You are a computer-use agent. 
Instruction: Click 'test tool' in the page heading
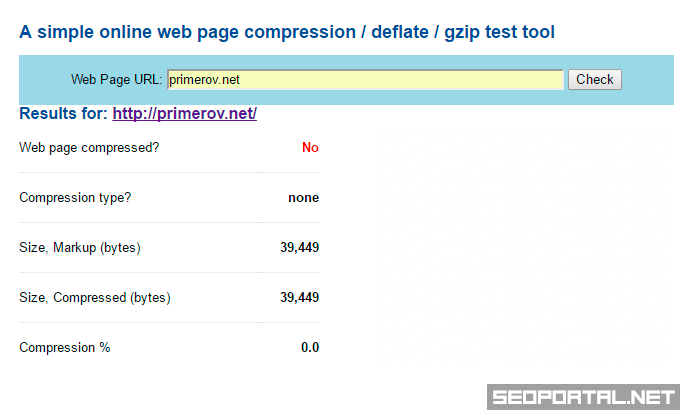click(520, 32)
